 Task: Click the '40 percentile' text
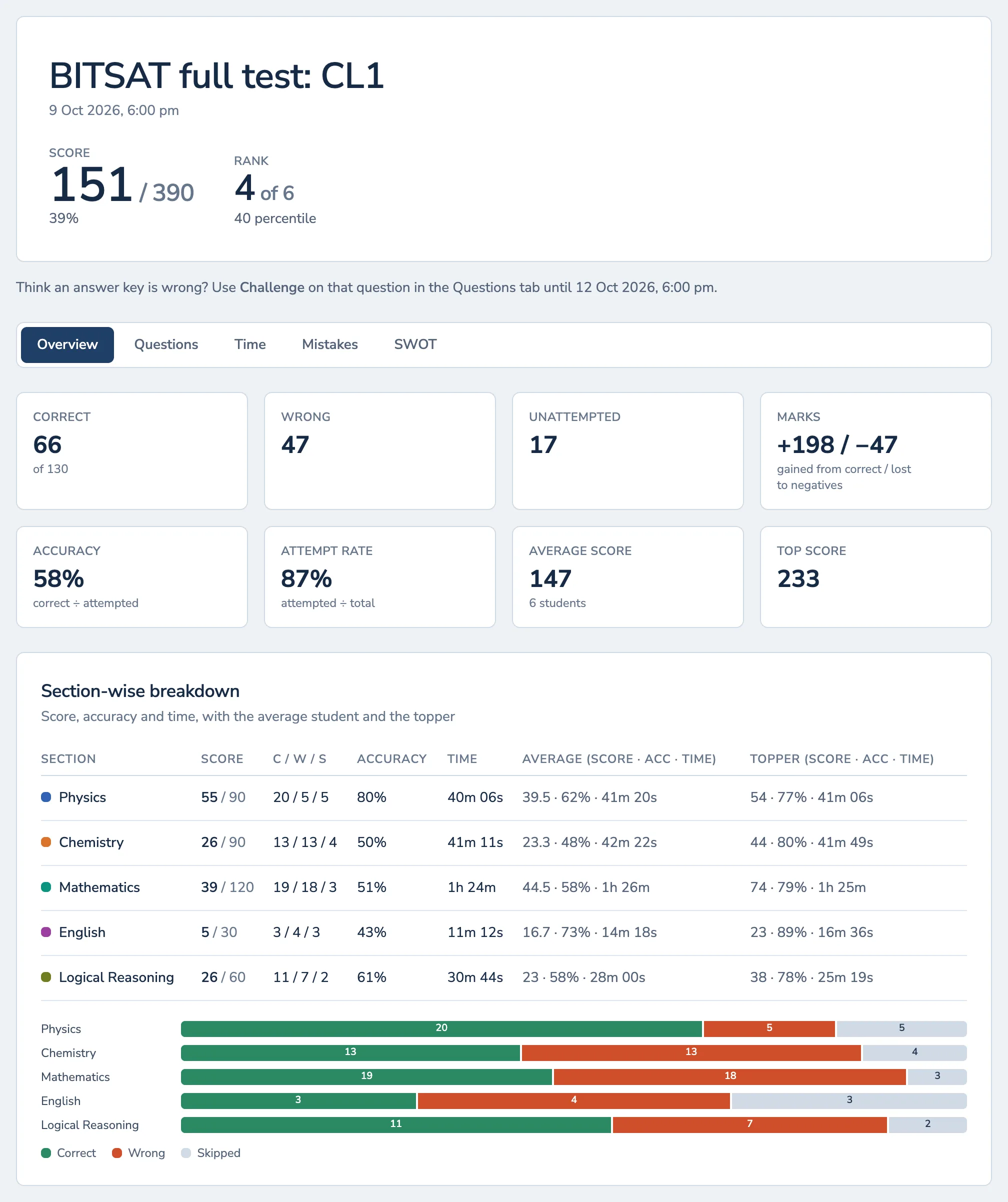(275, 218)
